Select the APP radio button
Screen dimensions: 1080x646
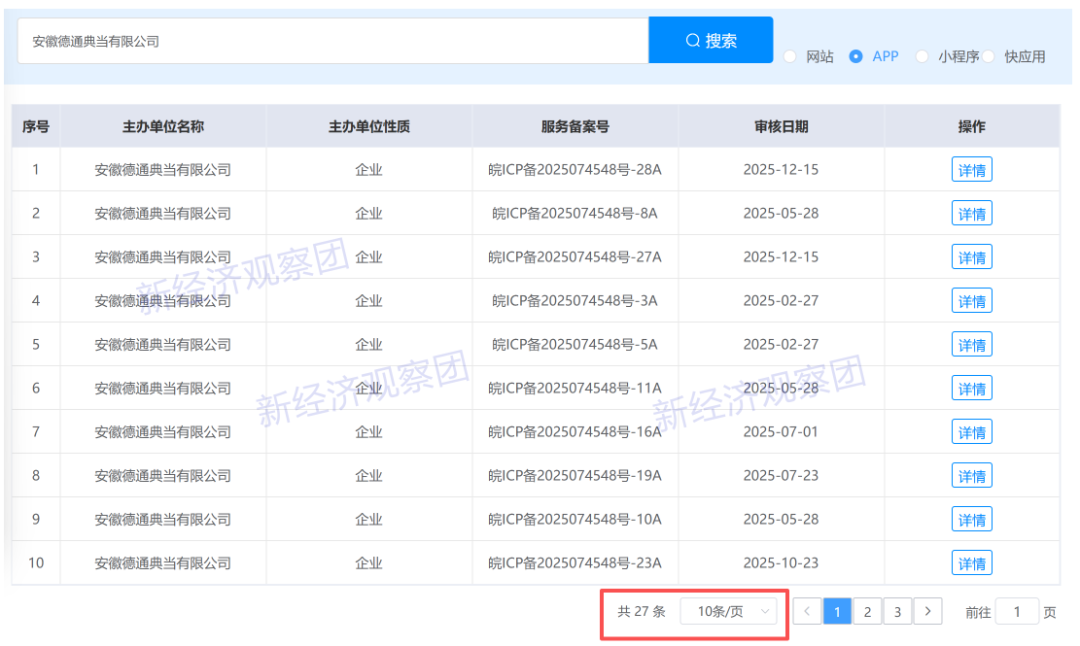856,57
